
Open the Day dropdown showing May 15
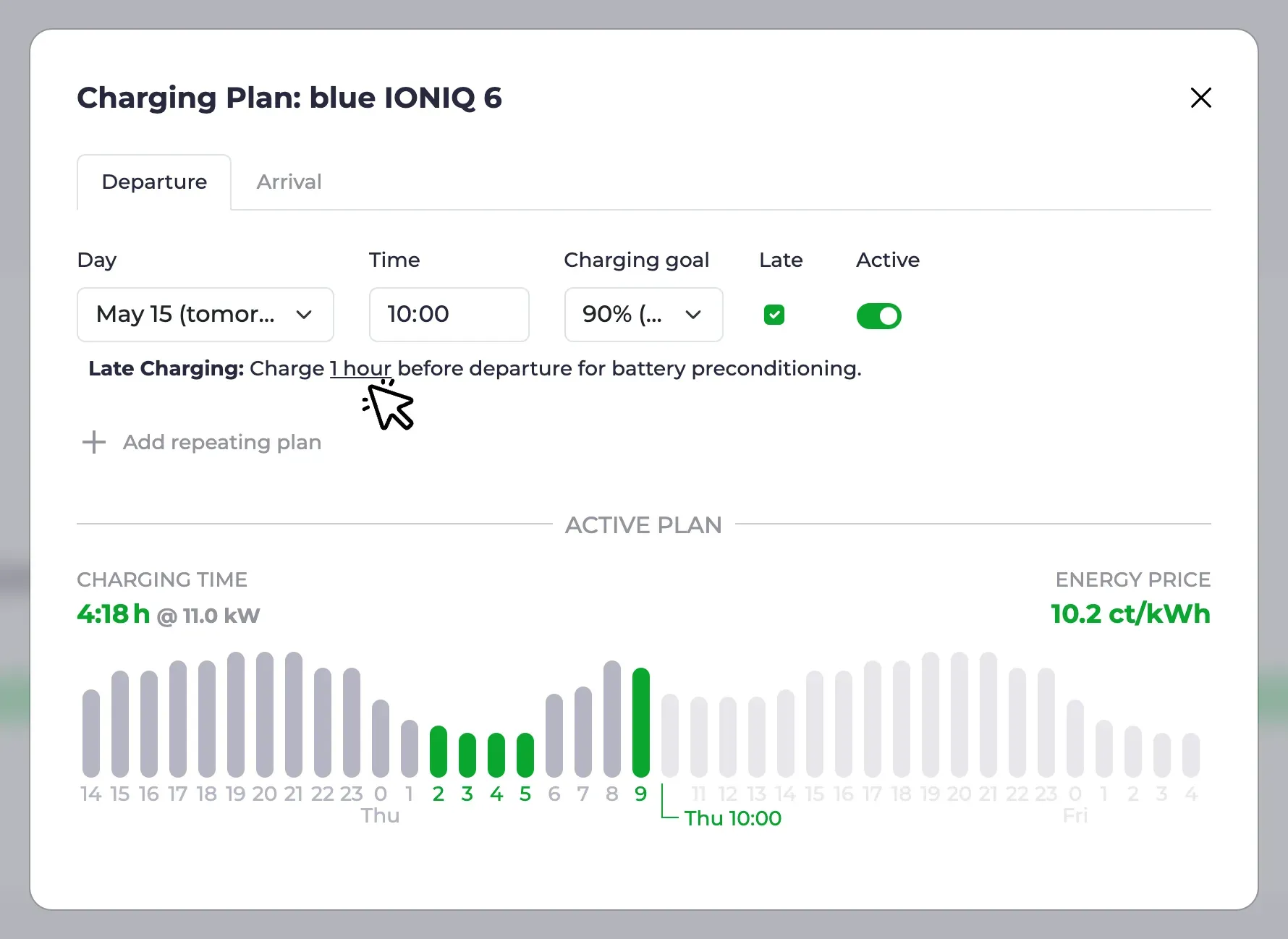point(206,315)
